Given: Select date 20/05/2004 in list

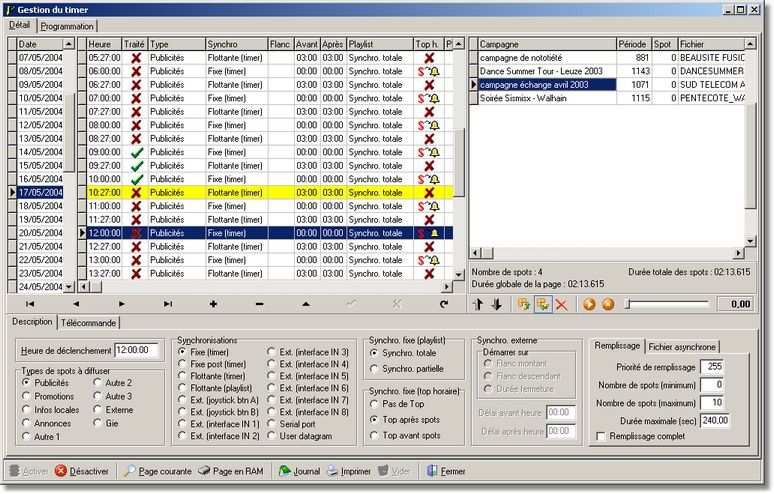Looking at the screenshot, I should (40, 233).
